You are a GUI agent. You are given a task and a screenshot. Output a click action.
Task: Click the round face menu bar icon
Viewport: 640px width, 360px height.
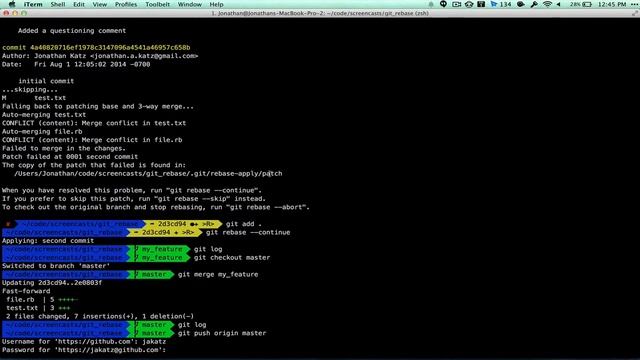click(469, 4)
